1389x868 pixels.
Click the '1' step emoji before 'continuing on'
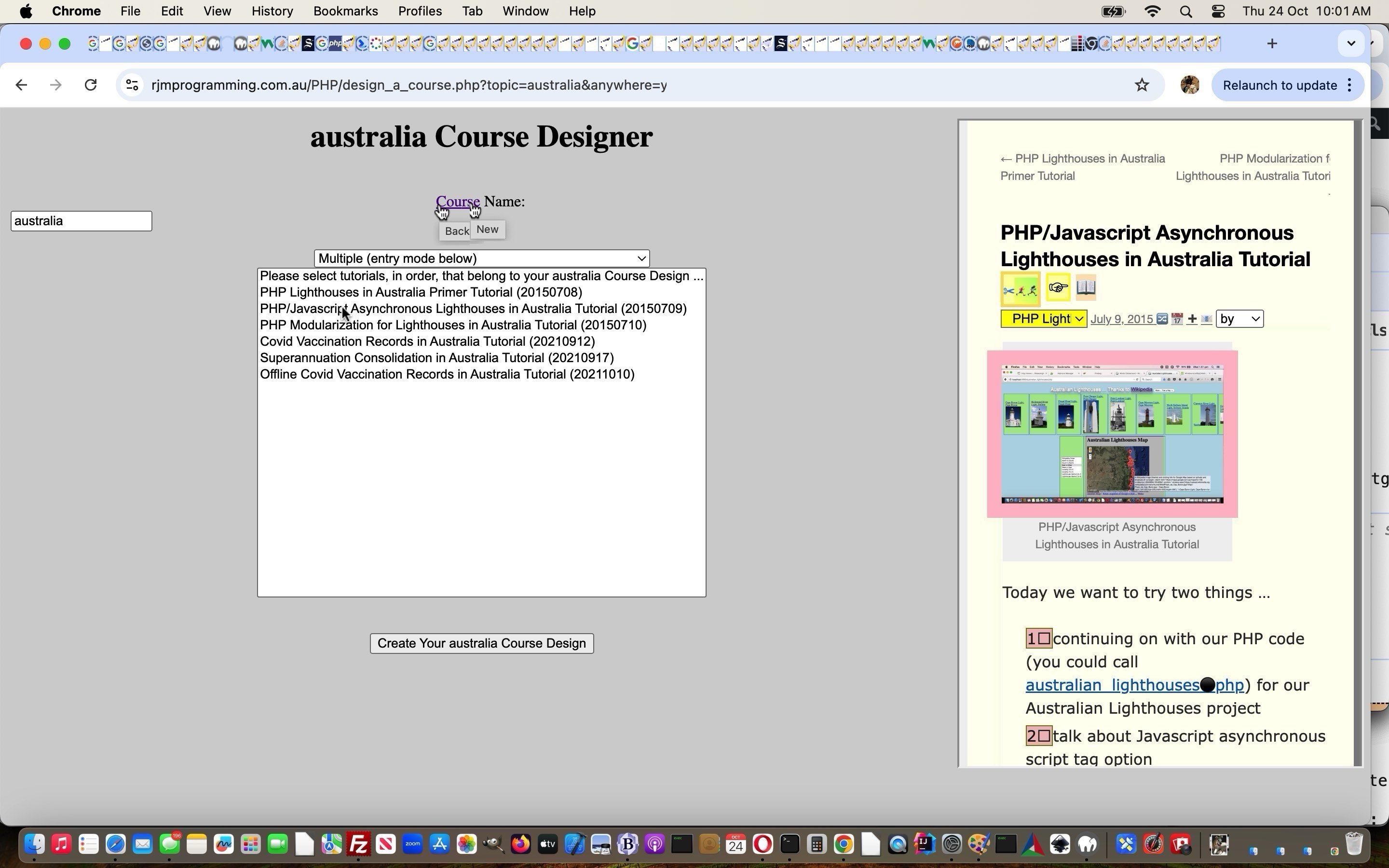point(1038,639)
